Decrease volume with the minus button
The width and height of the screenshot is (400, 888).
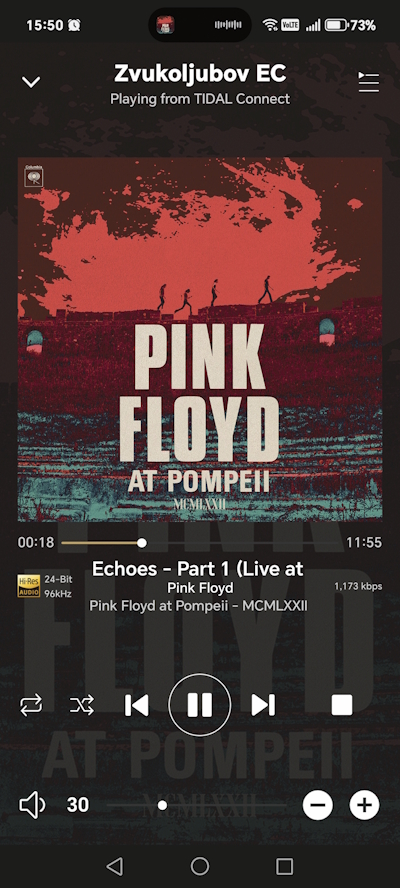(317, 805)
